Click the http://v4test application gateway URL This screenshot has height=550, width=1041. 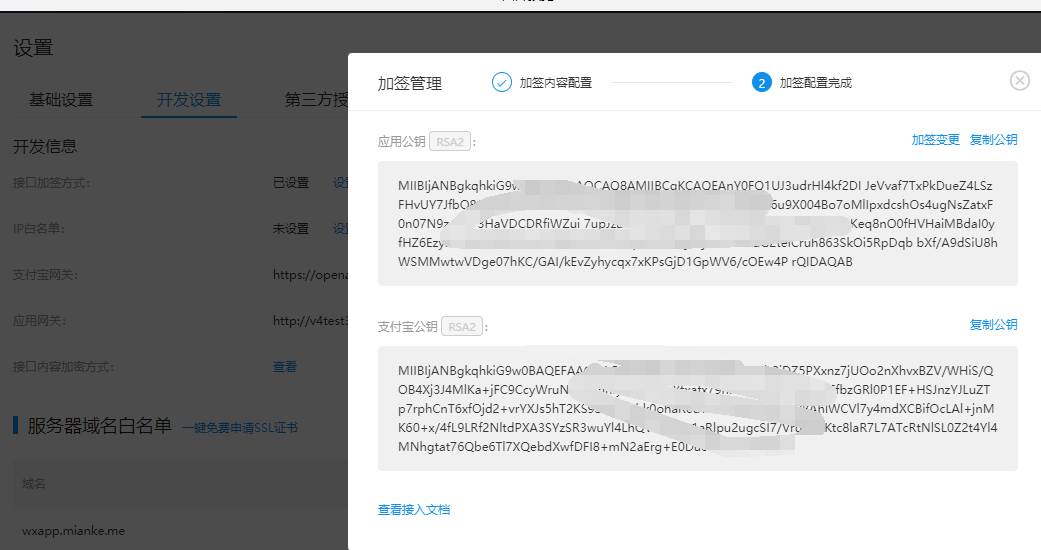pos(310,321)
